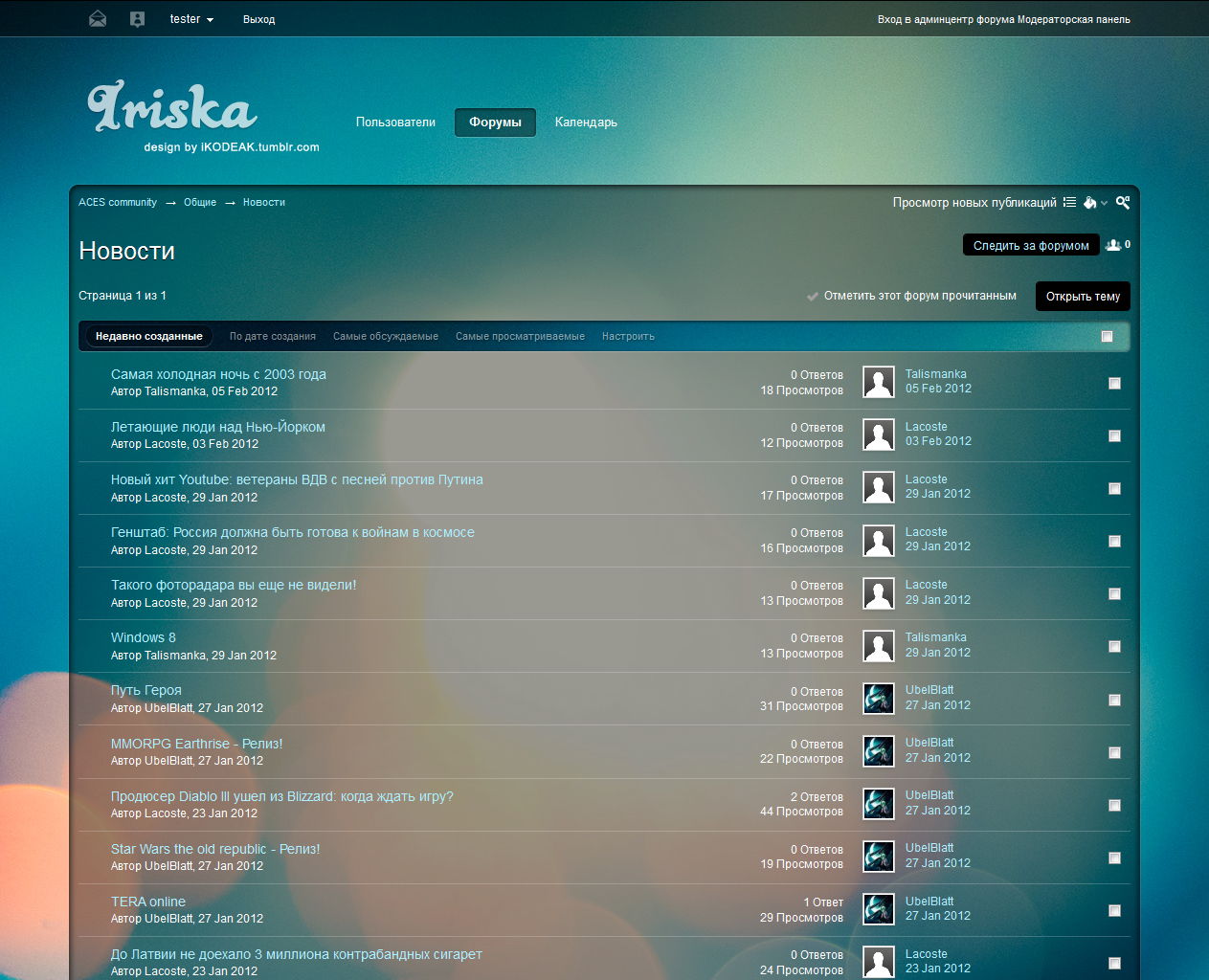Image resolution: width=1209 pixels, height=980 pixels.
Task: Click UbelBlatt's avatar in the Путь Героя row
Action: [878, 699]
